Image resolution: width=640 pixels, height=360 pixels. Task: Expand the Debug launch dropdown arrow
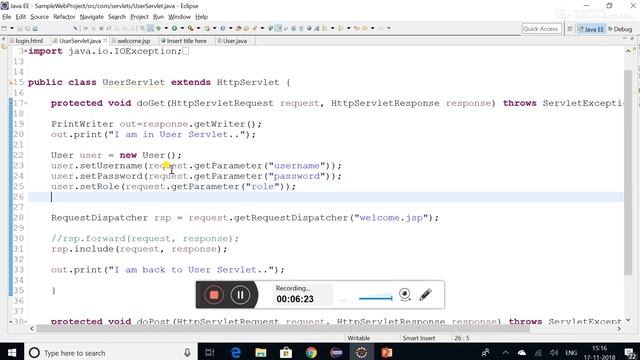[166, 28]
